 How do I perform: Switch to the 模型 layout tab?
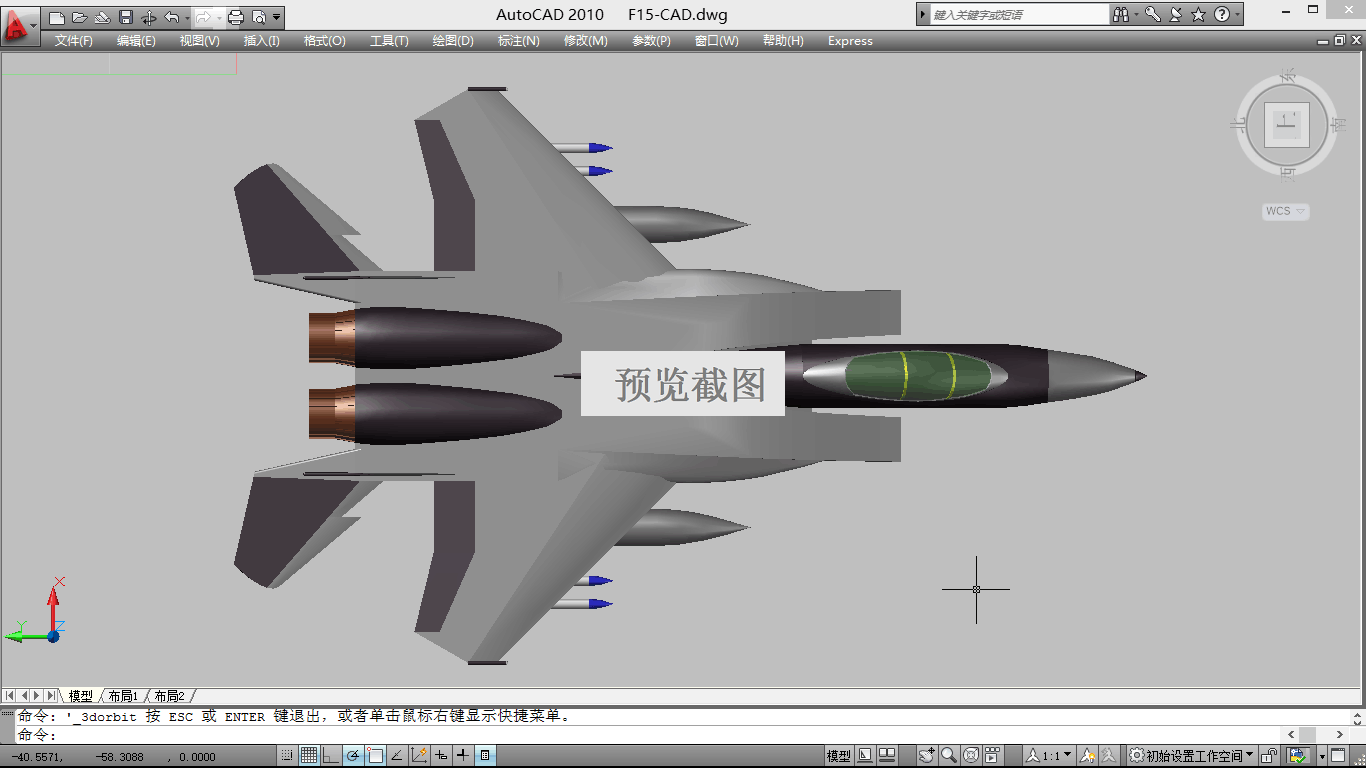80,696
